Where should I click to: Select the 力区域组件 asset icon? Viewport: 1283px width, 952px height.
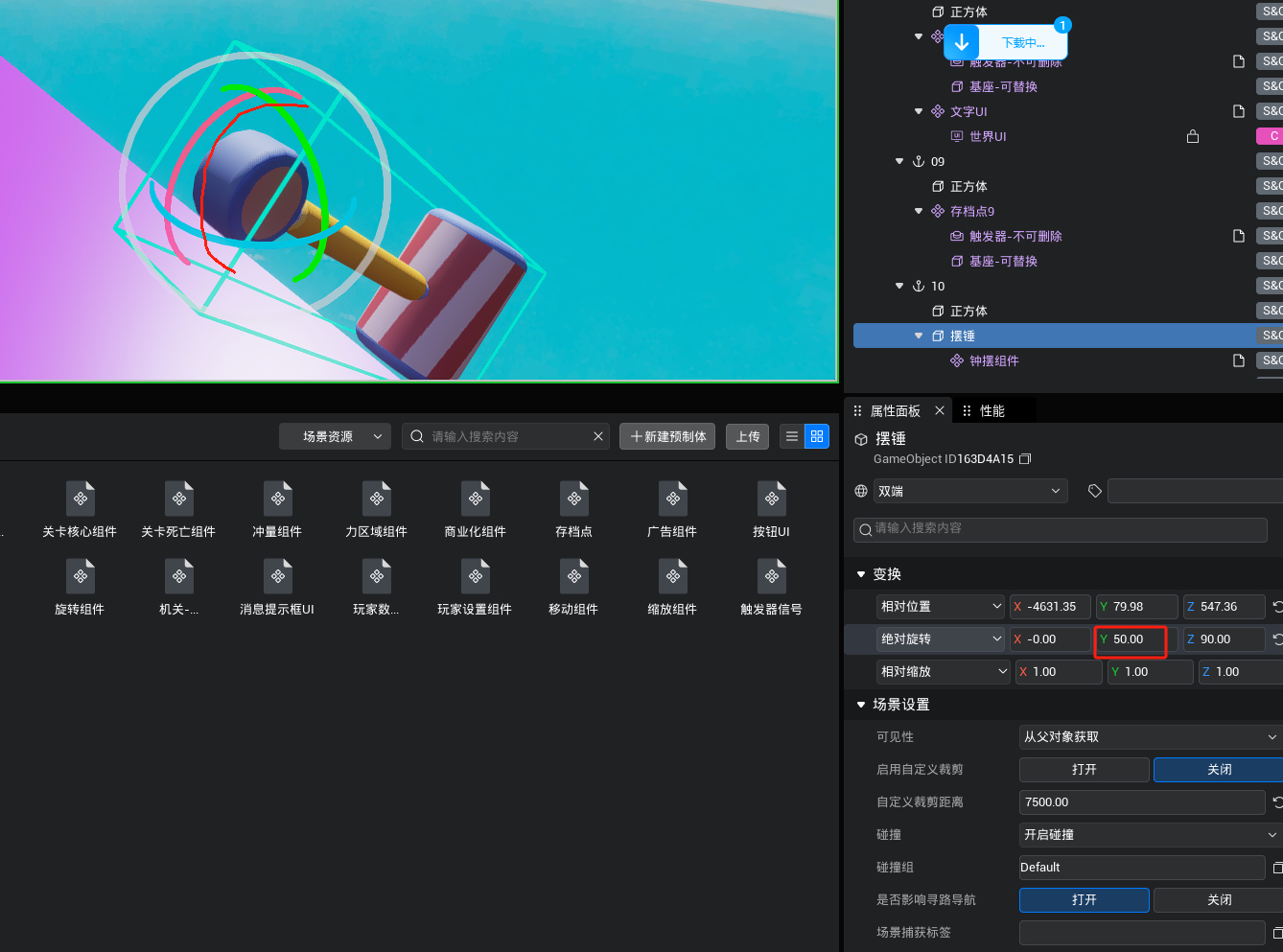[377, 499]
